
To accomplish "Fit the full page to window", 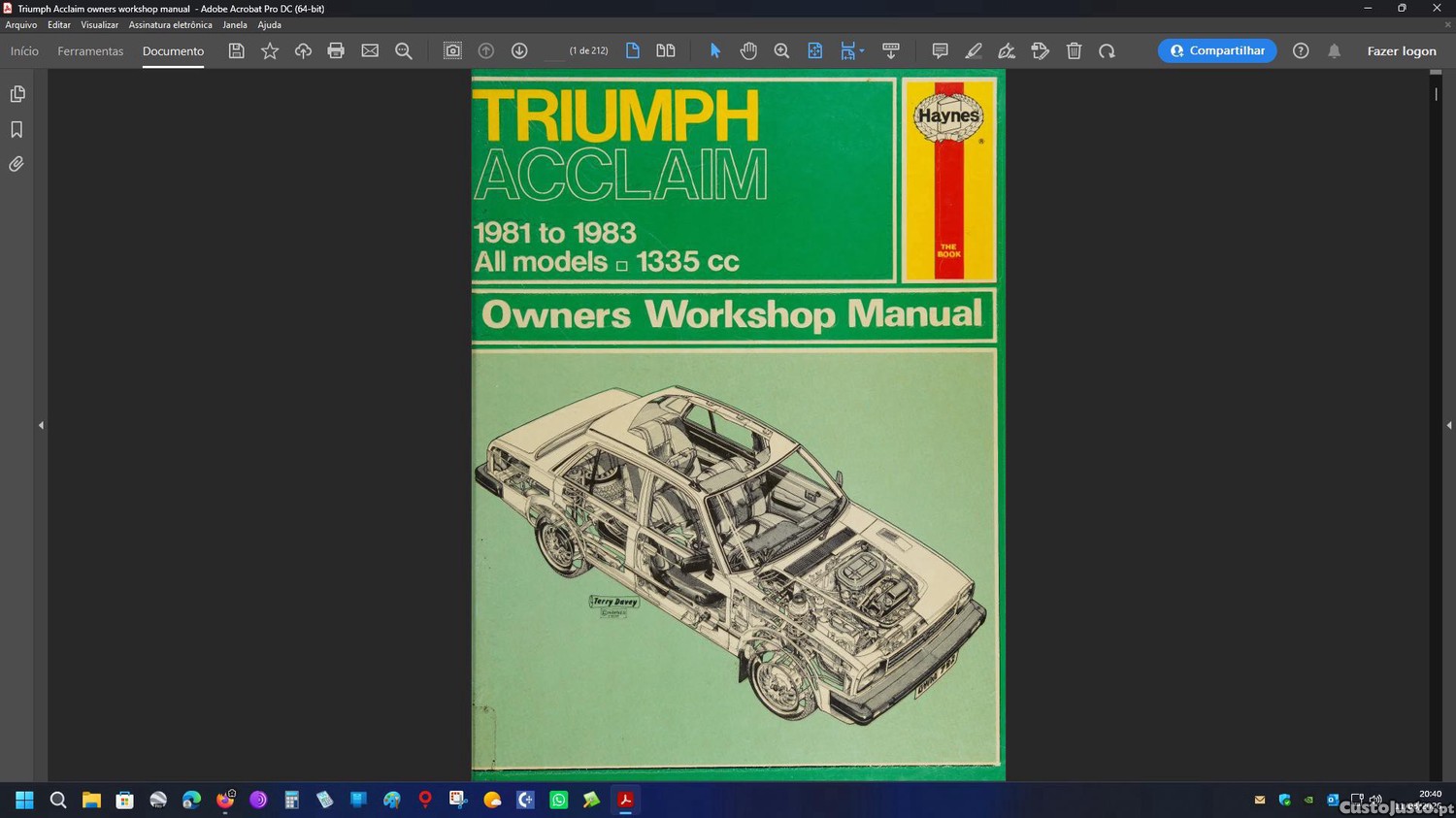I will click(815, 50).
